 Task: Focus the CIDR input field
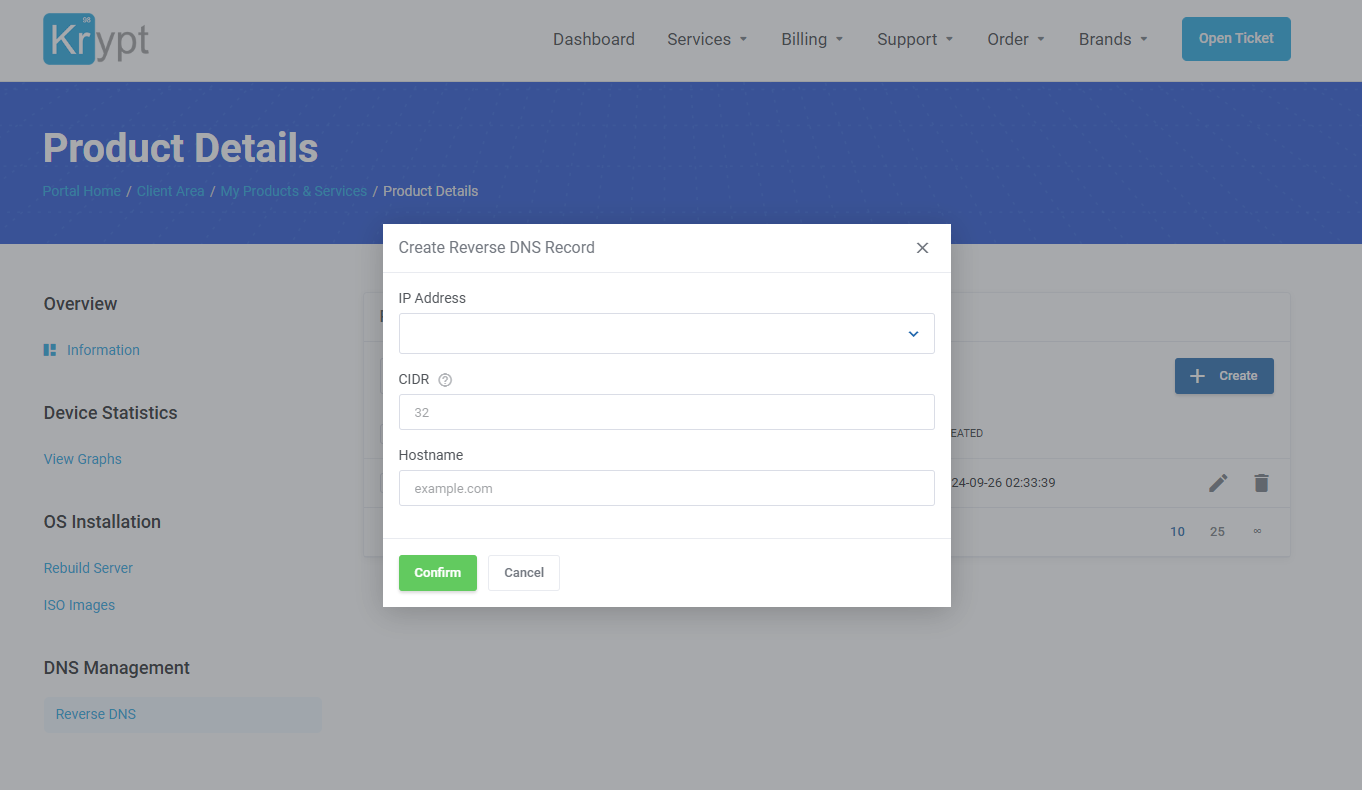(x=666, y=412)
